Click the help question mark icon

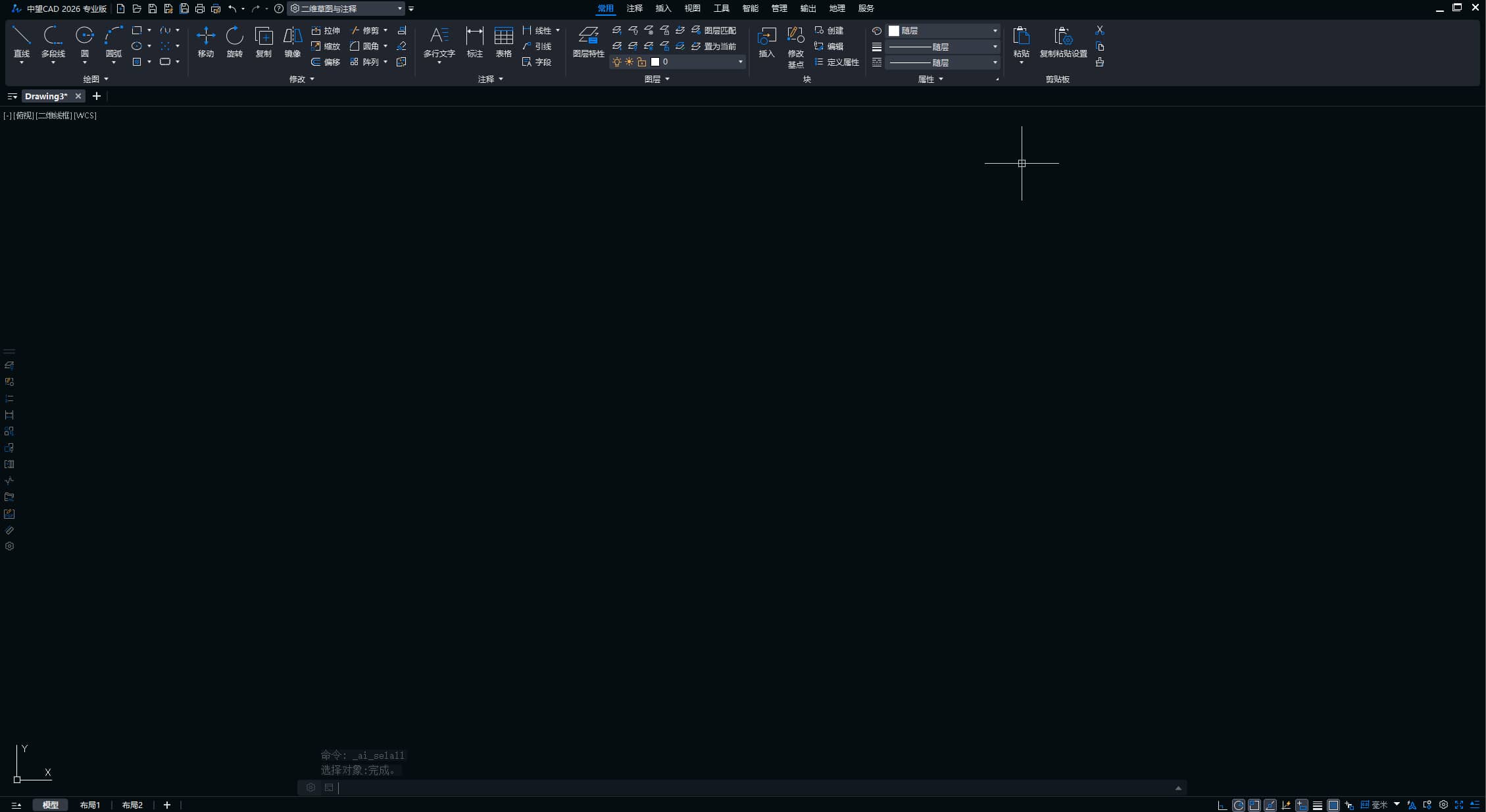click(279, 9)
